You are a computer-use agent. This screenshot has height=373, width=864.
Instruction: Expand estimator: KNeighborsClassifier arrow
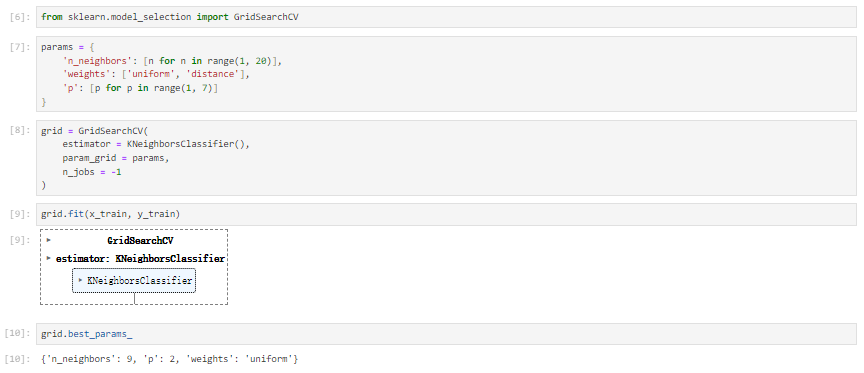[49, 258]
